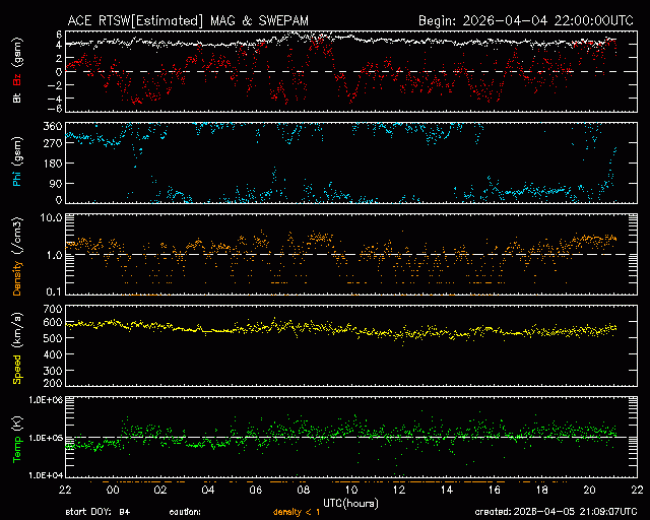Click the yellow 'Speed' axis label

(17, 369)
